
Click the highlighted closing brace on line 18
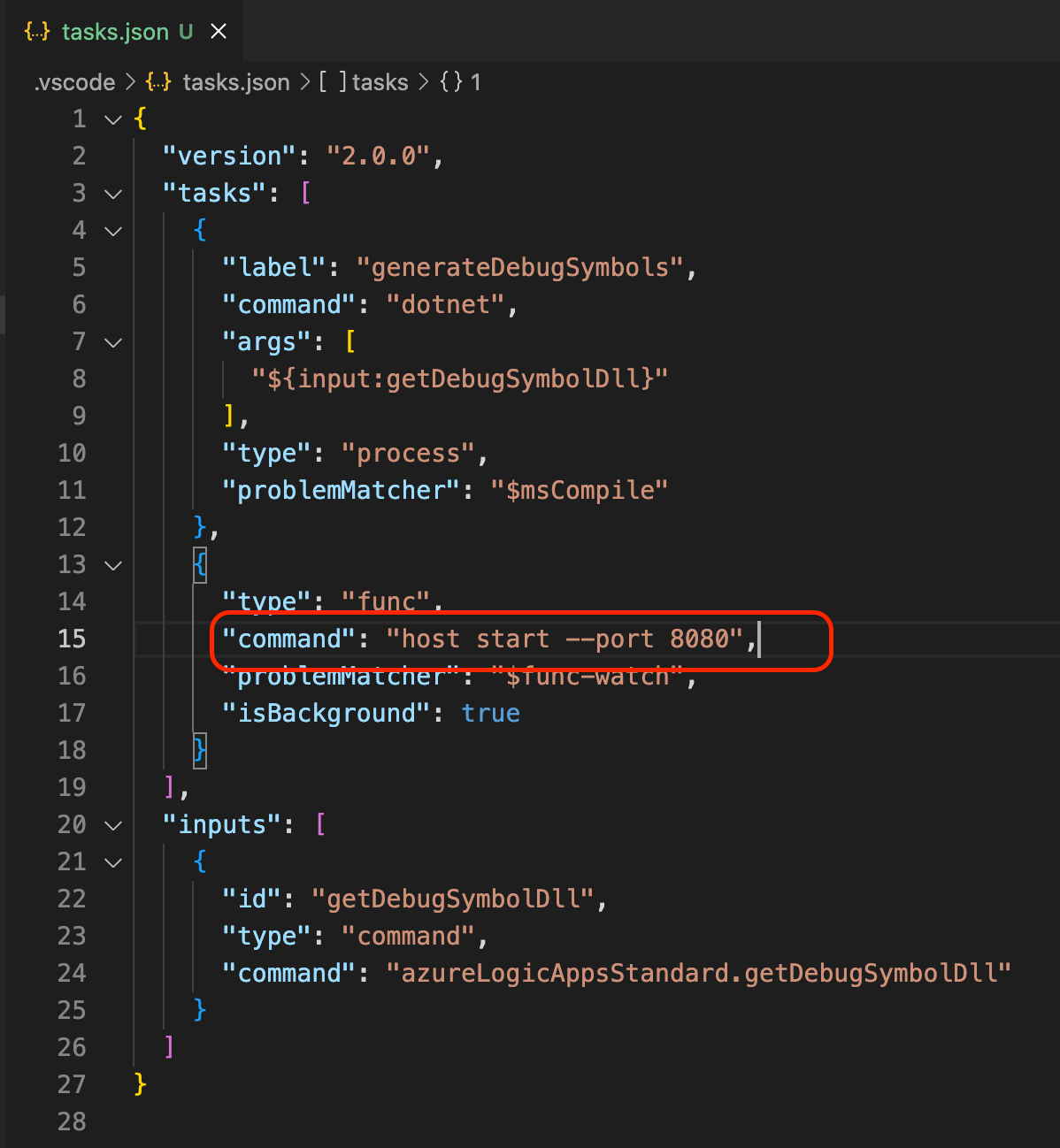pos(200,751)
